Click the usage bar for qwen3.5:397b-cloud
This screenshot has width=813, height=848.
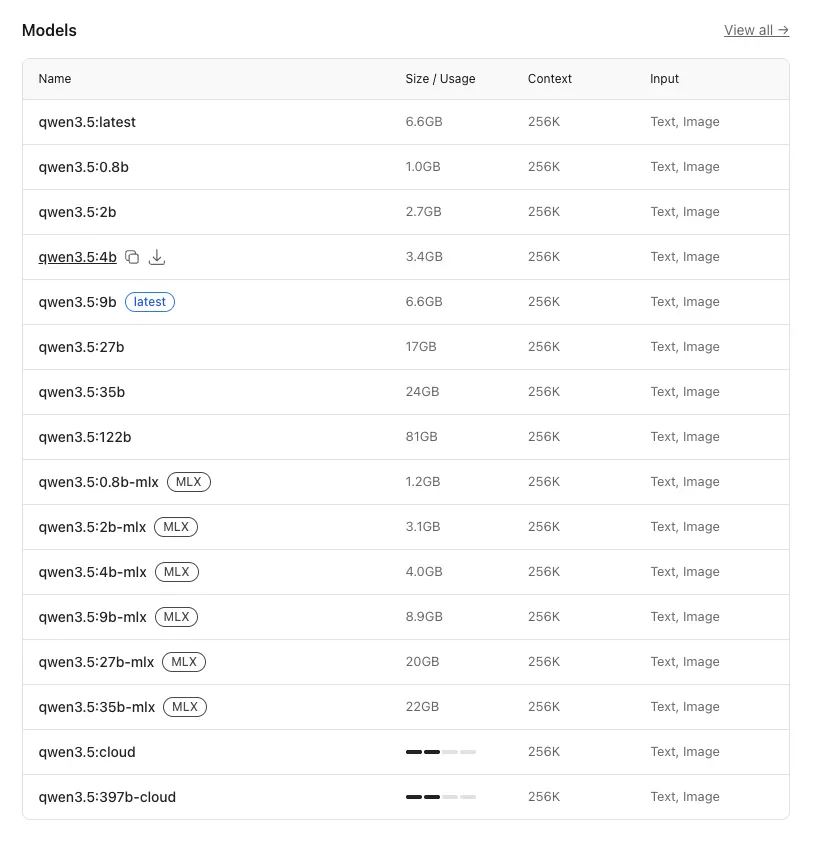click(441, 797)
